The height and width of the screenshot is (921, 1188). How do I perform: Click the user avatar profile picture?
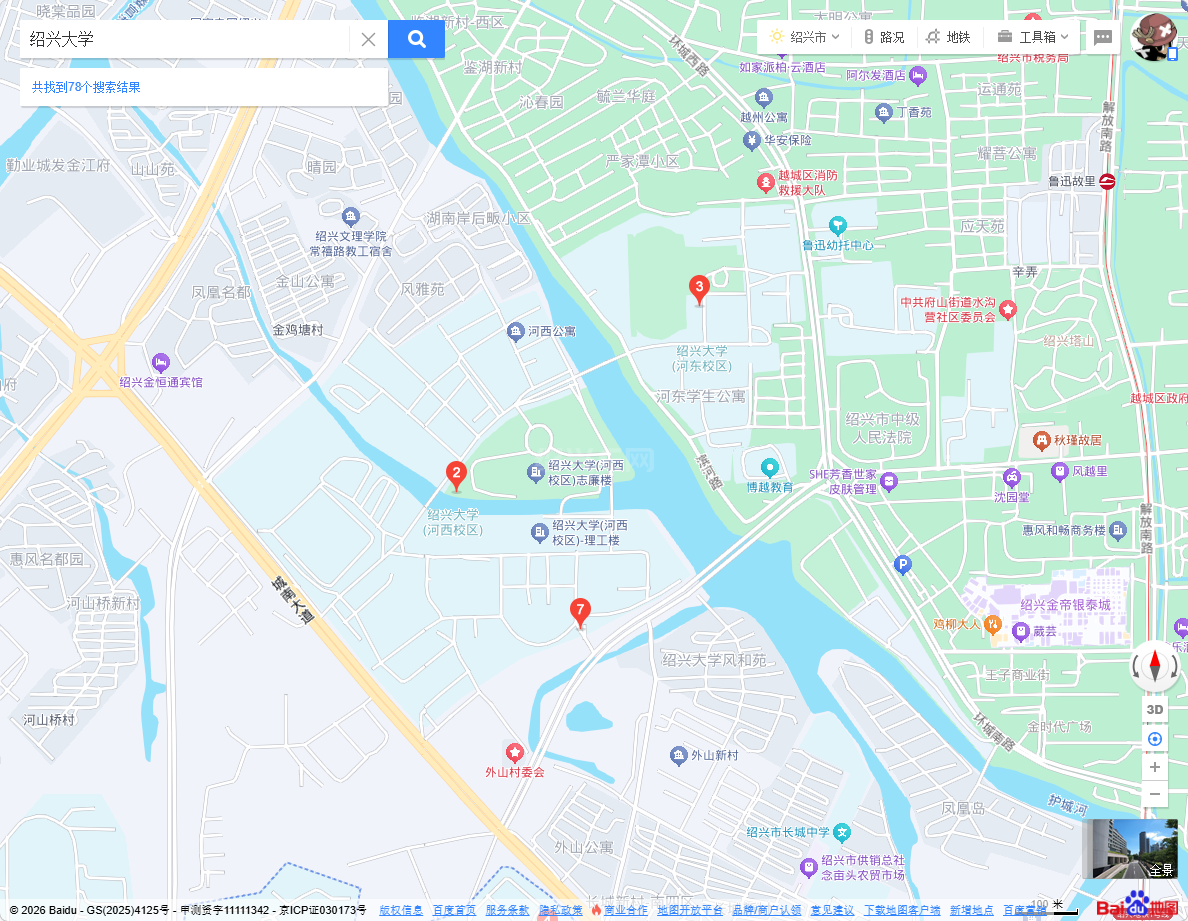point(1154,37)
